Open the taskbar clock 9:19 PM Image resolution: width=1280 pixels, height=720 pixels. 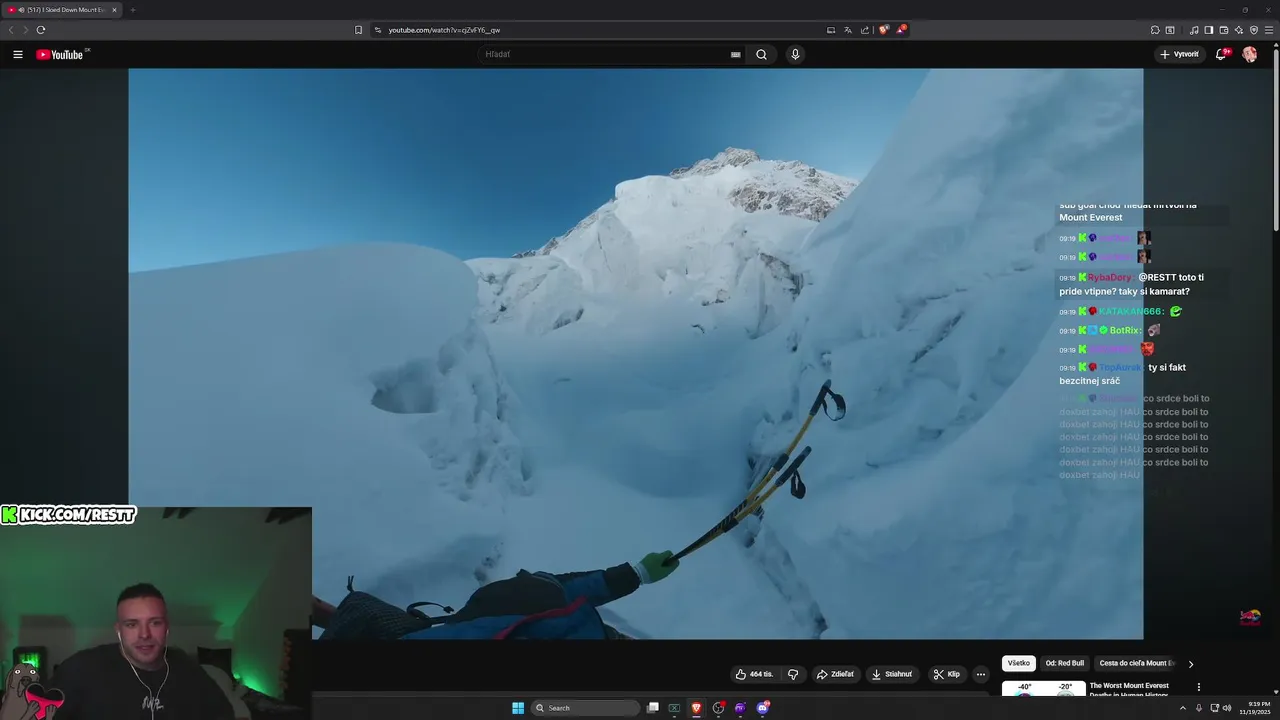point(1253,708)
